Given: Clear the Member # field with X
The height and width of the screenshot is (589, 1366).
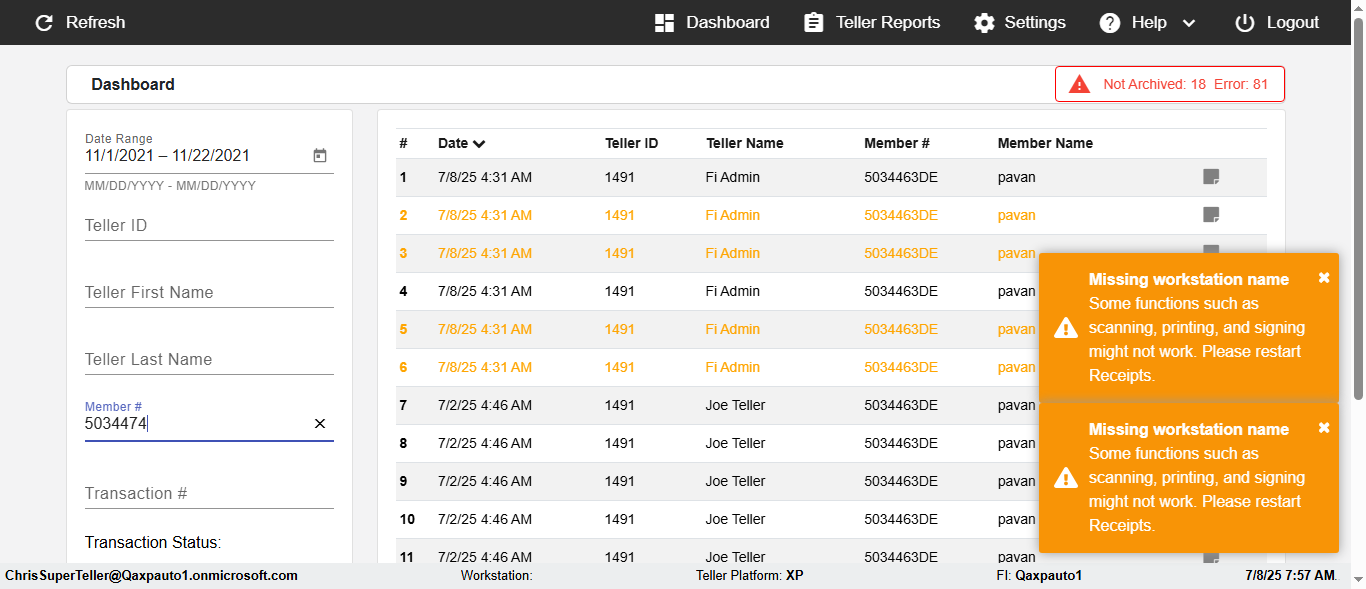Looking at the screenshot, I should click(x=320, y=424).
